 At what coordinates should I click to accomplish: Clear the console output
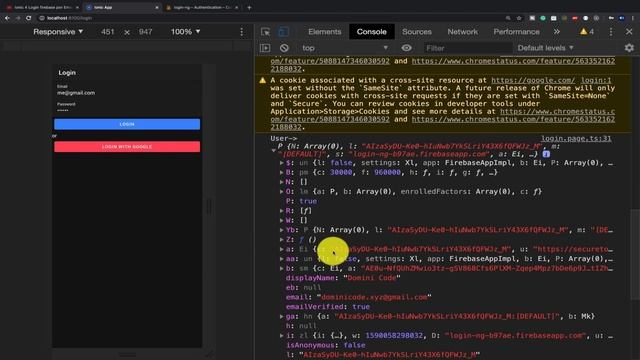(x=284, y=48)
